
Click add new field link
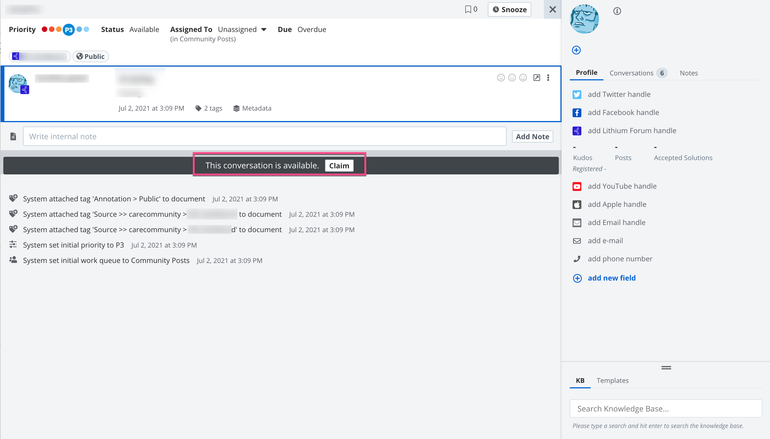611,278
